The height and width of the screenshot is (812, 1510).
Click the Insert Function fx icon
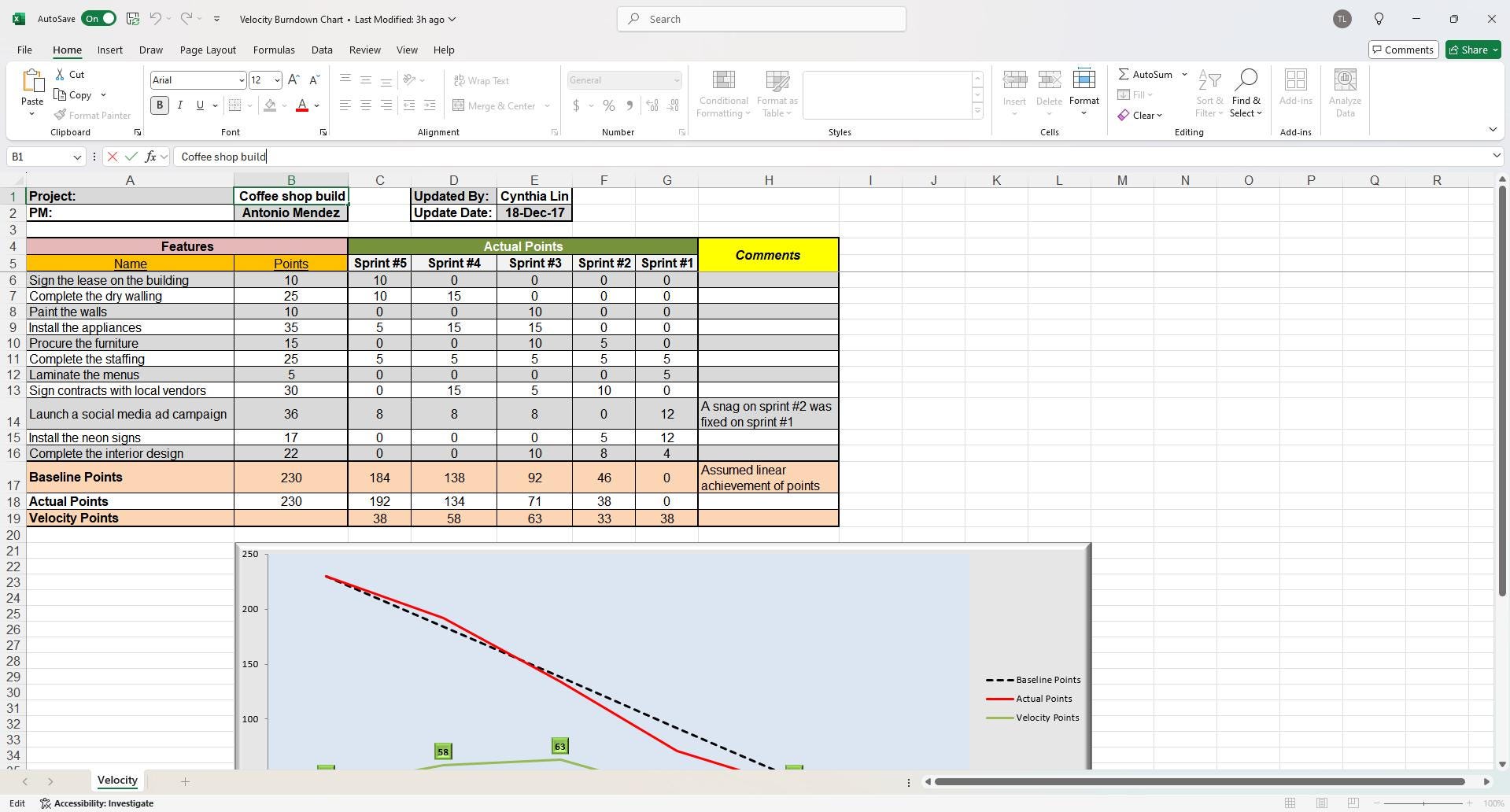[152, 157]
